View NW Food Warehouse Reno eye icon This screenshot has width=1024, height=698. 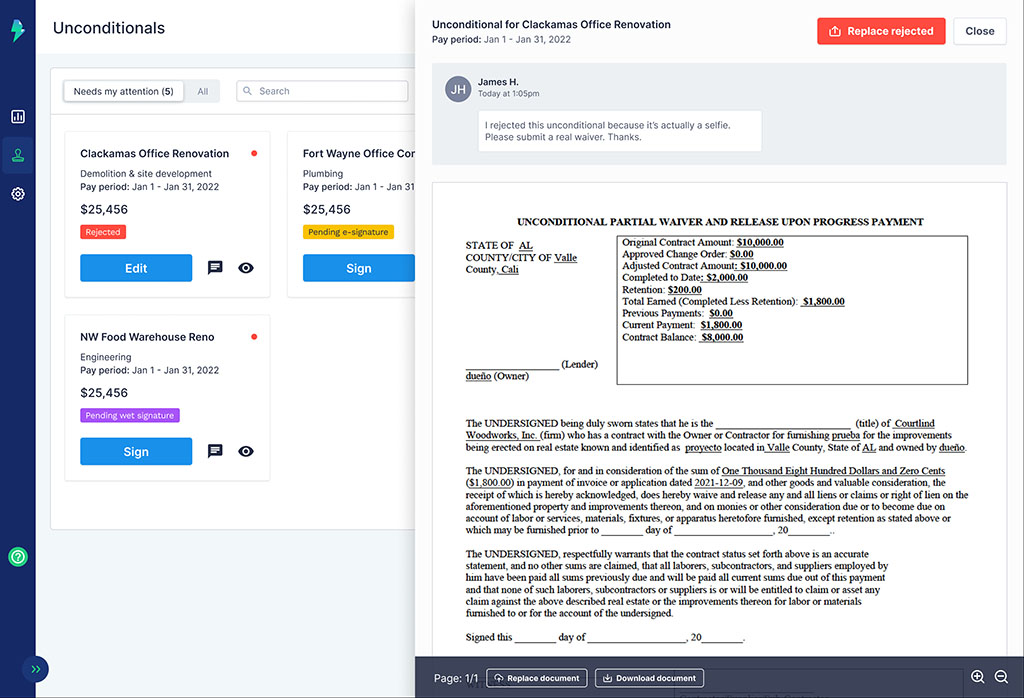click(x=246, y=452)
